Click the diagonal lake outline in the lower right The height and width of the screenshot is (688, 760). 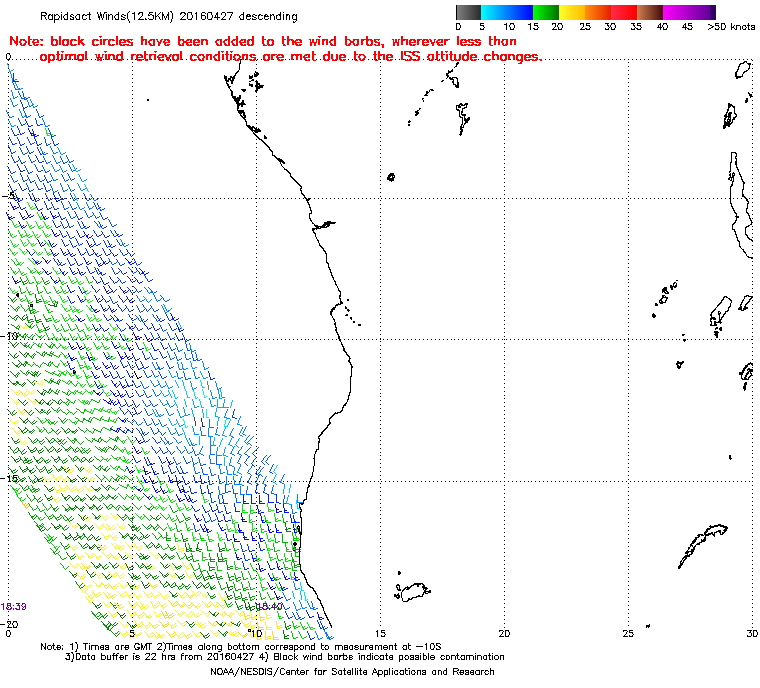coord(702,545)
